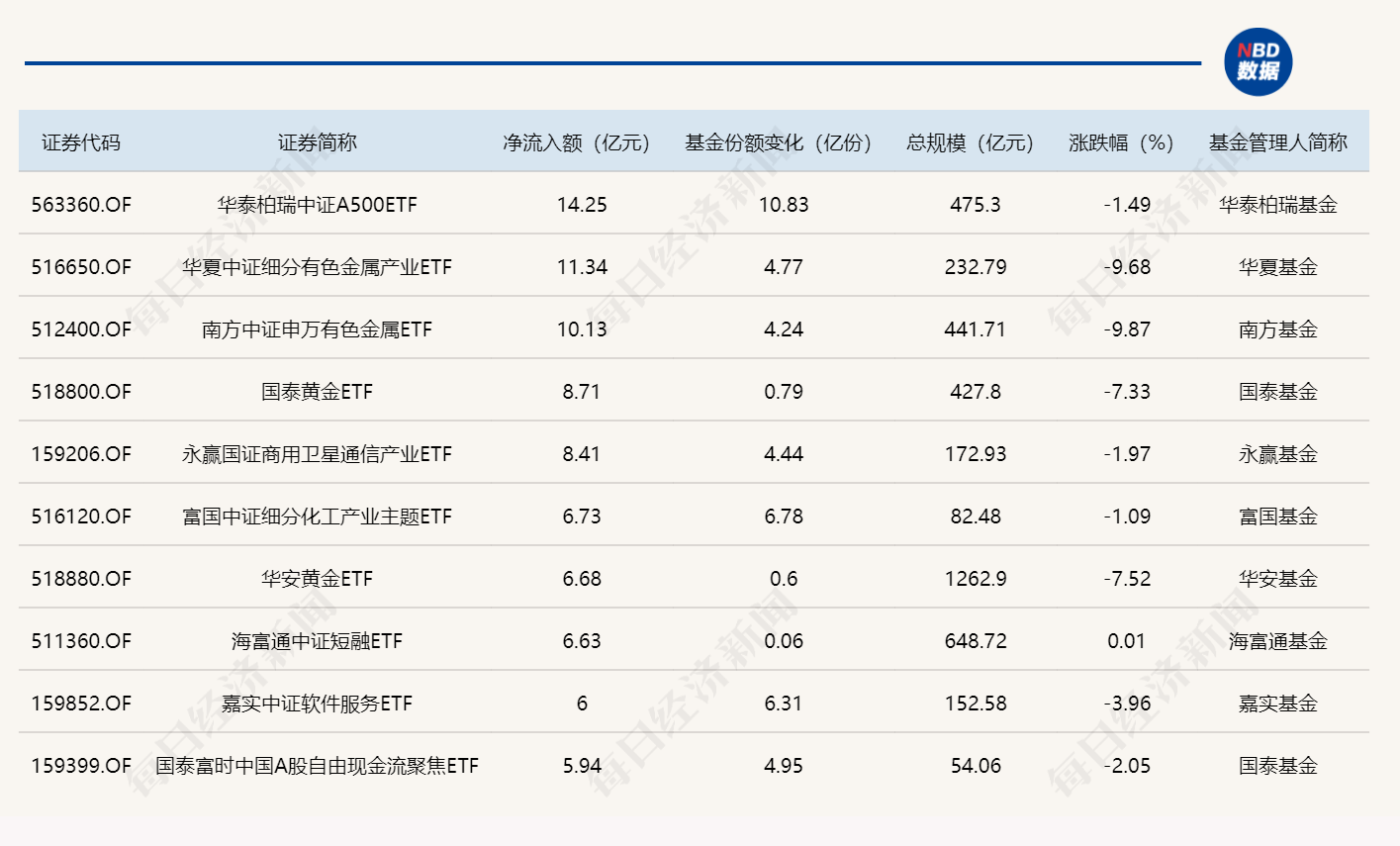
Task: Click security code 563360.OF
Action: click(81, 205)
